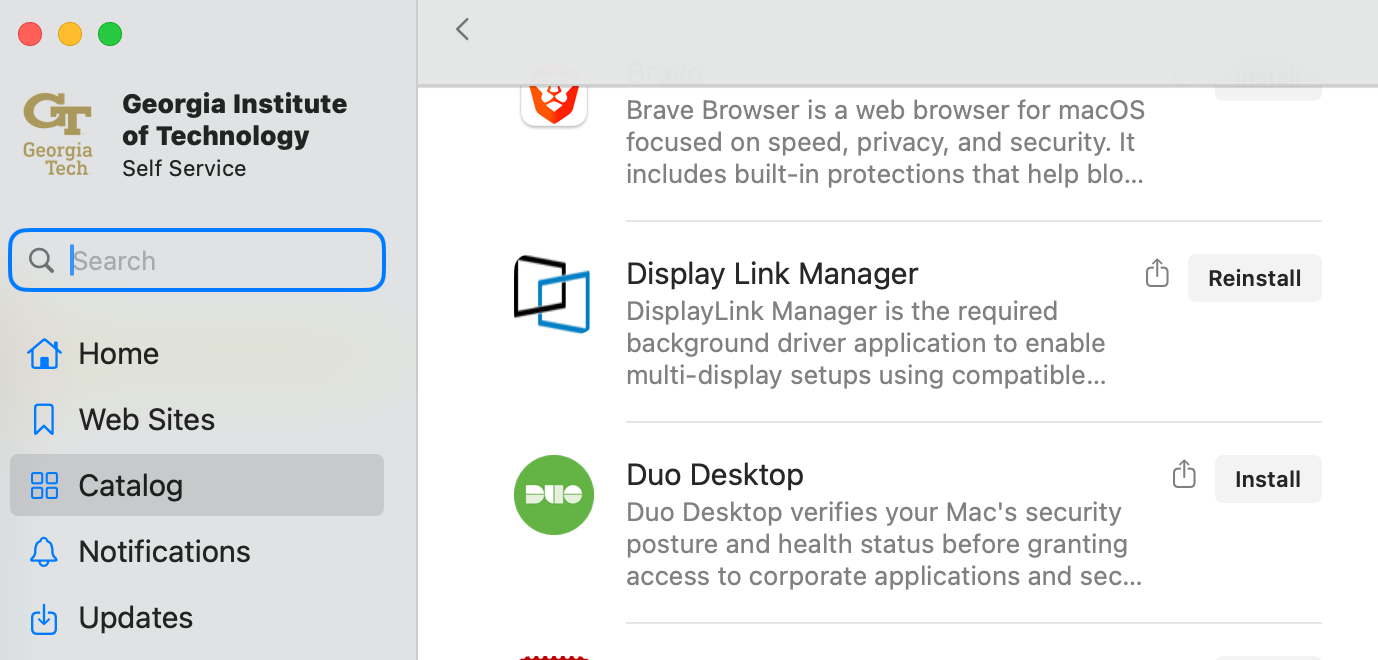Select Catalog in the sidebar
1378x660 pixels.
(x=197, y=485)
